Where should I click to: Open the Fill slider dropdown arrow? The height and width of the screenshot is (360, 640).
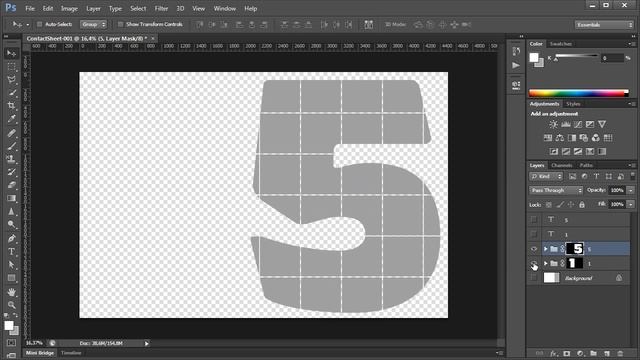(x=631, y=204)
